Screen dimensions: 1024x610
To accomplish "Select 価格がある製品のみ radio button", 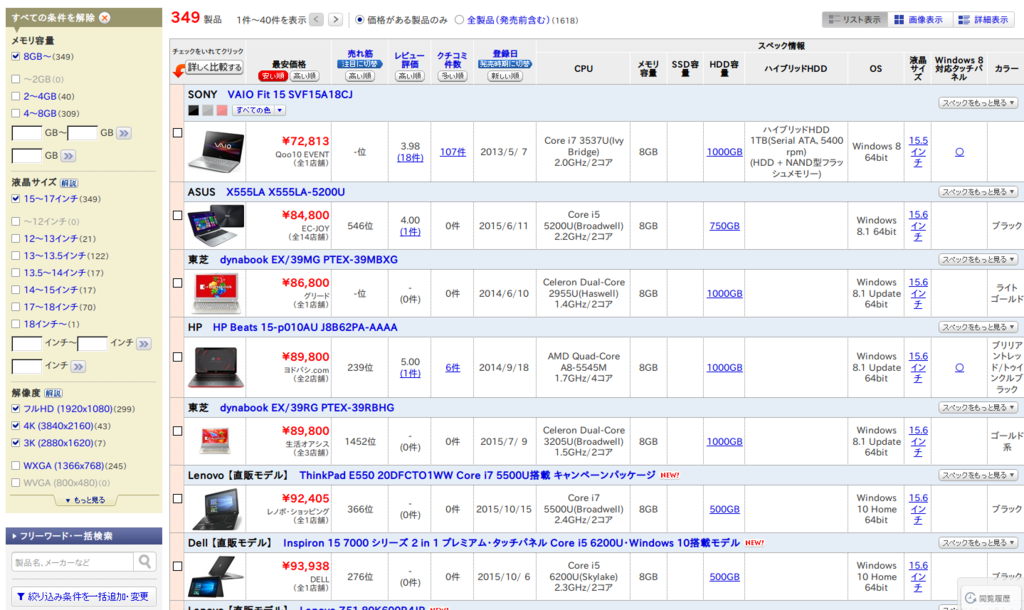I will [359, 20].
